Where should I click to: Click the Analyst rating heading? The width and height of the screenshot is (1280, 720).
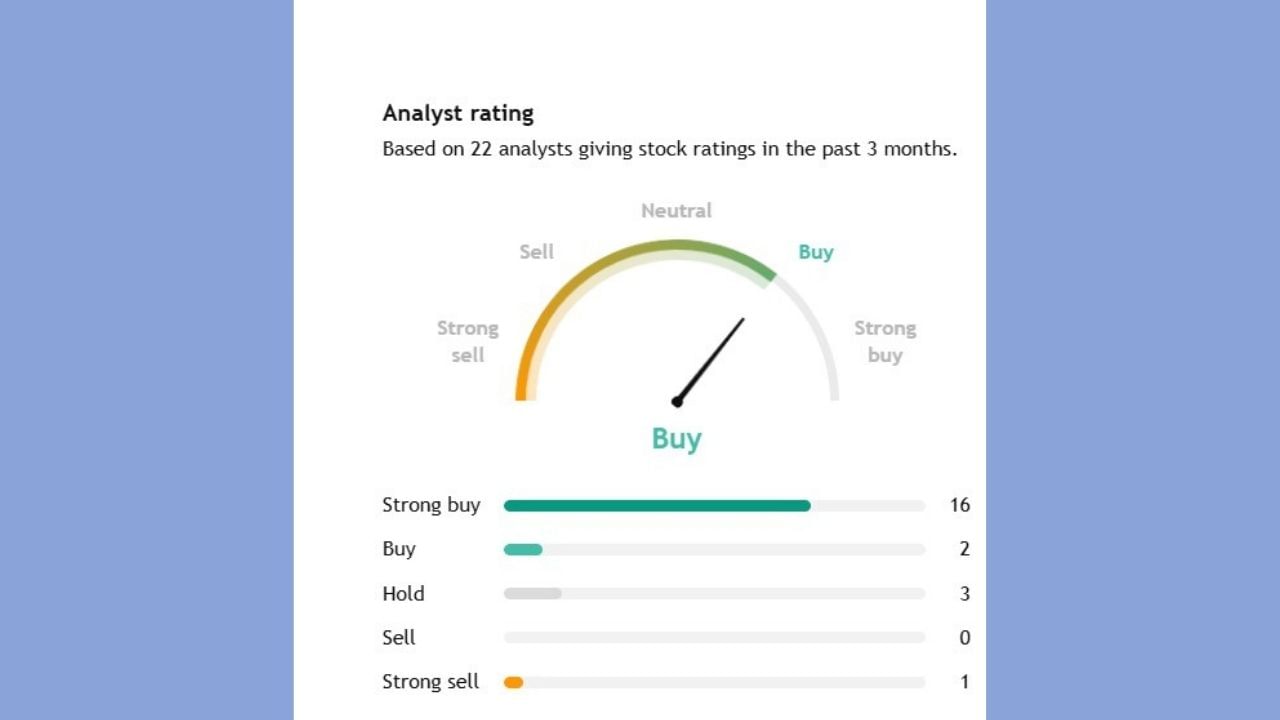coord(458,113)
